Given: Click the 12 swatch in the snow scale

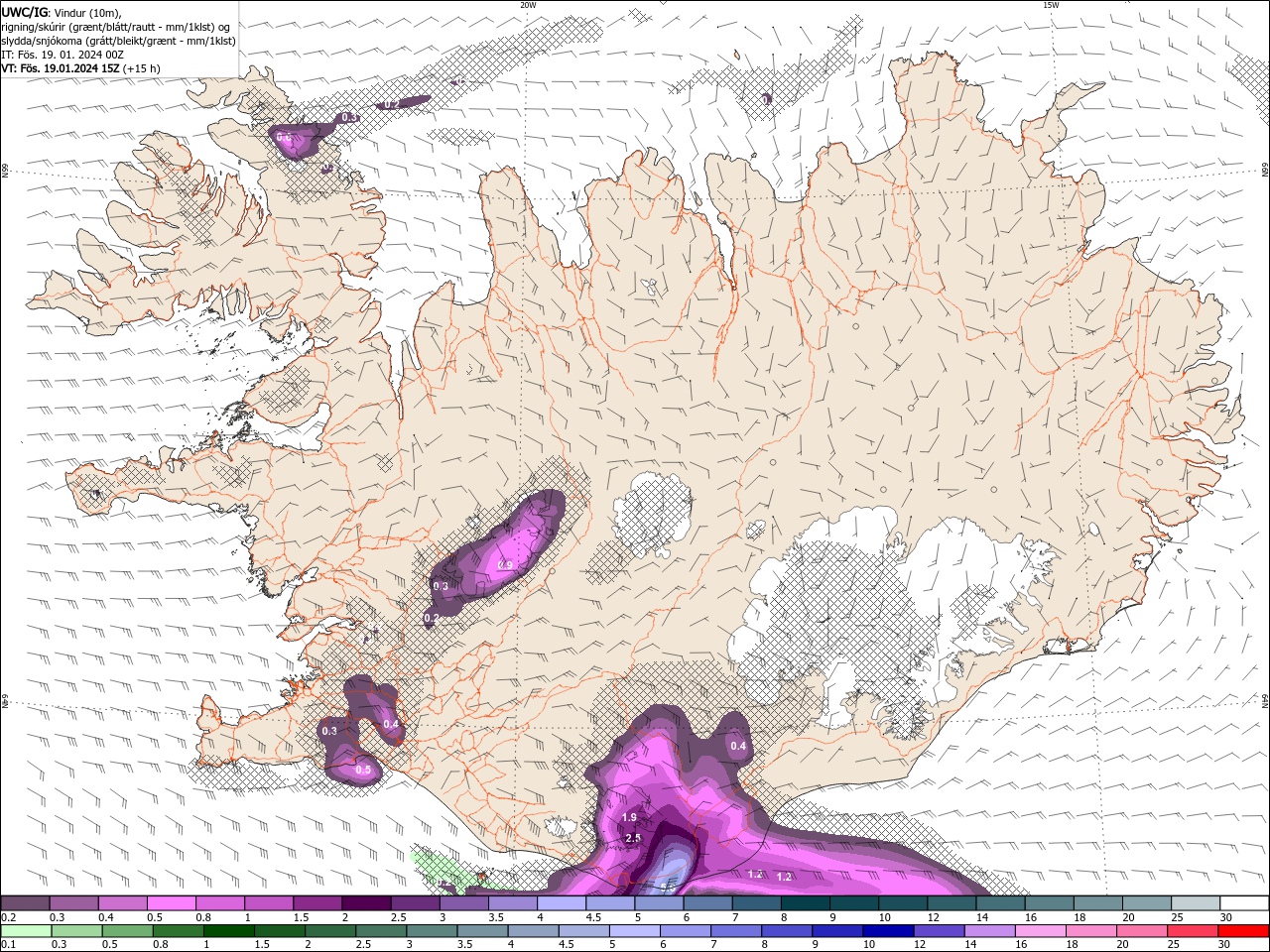Looking at the screenshot, I should 952,903.
